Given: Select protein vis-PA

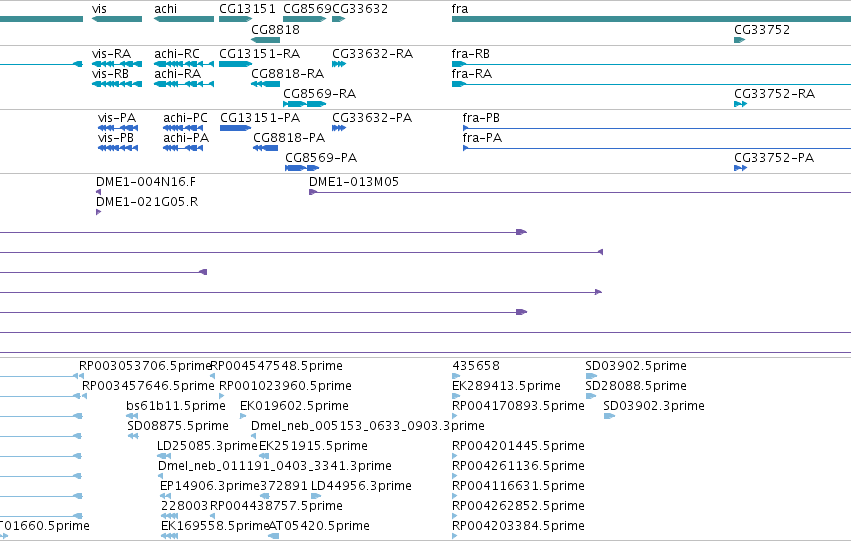Looking at the screenshot, I should pyautogui.click(x=118, y=128).
